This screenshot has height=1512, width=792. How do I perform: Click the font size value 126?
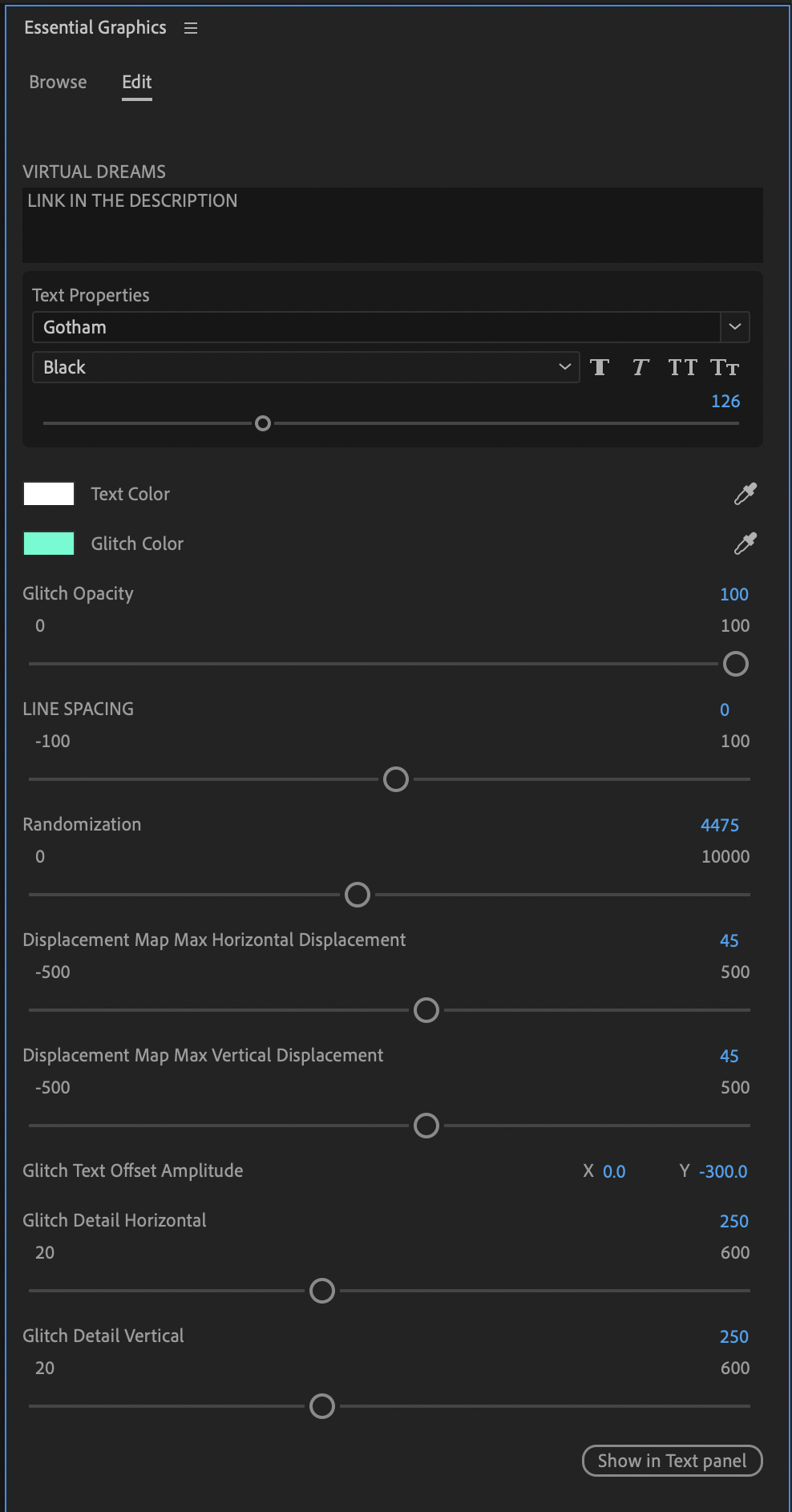725,401
